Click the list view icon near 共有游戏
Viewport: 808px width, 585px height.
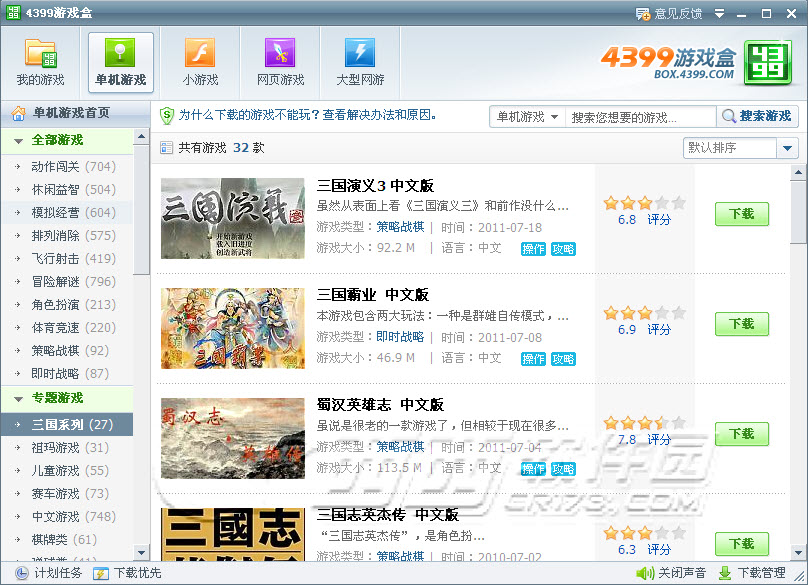(166, 148)
